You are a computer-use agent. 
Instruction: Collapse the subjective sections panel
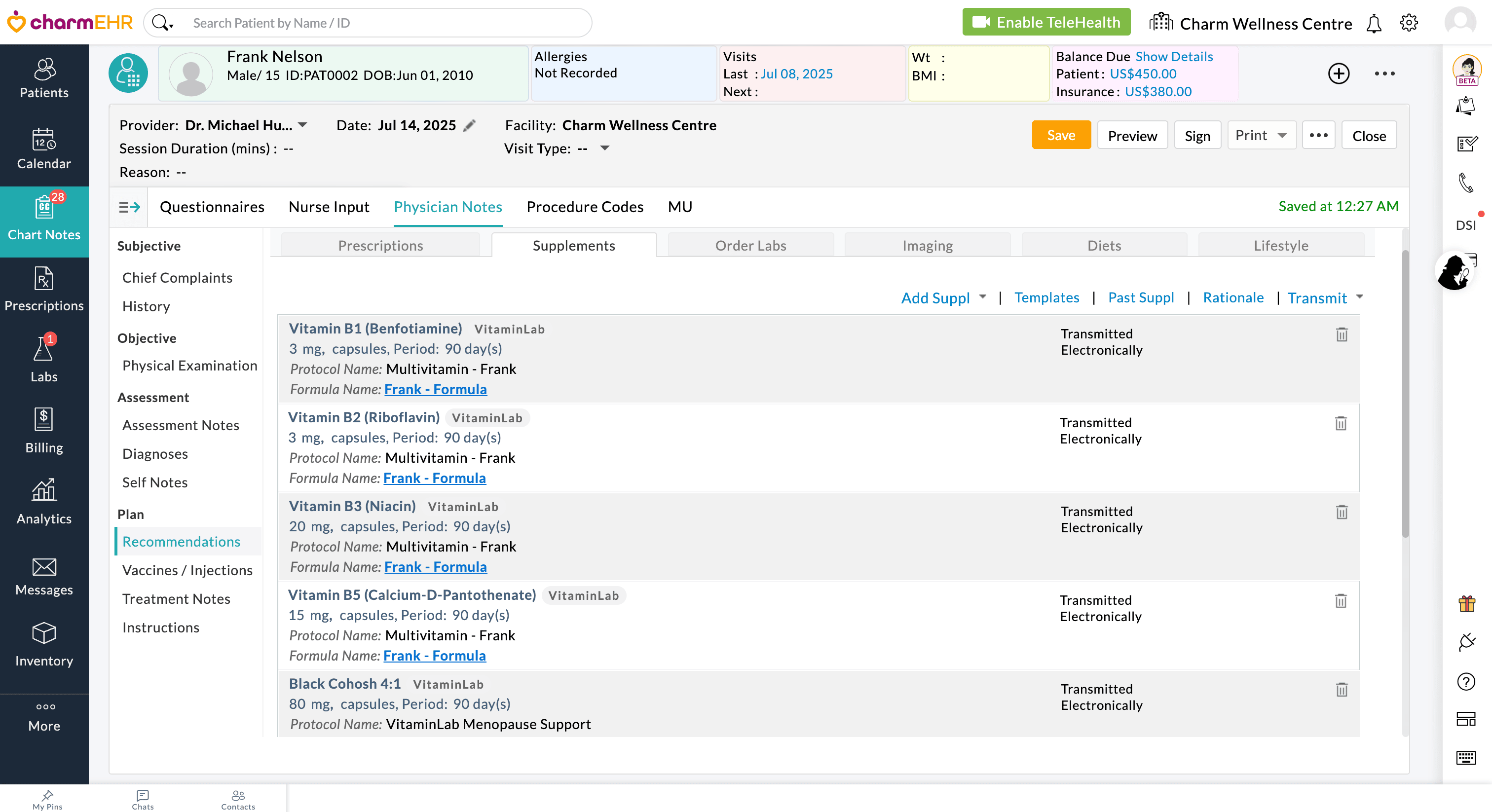coord(129,207)
